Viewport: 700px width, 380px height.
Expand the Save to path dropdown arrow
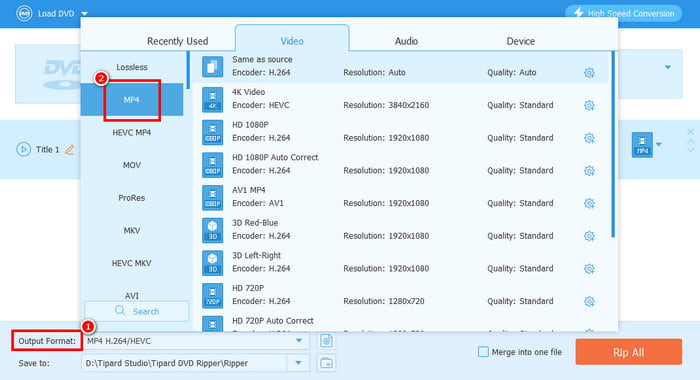298,363
